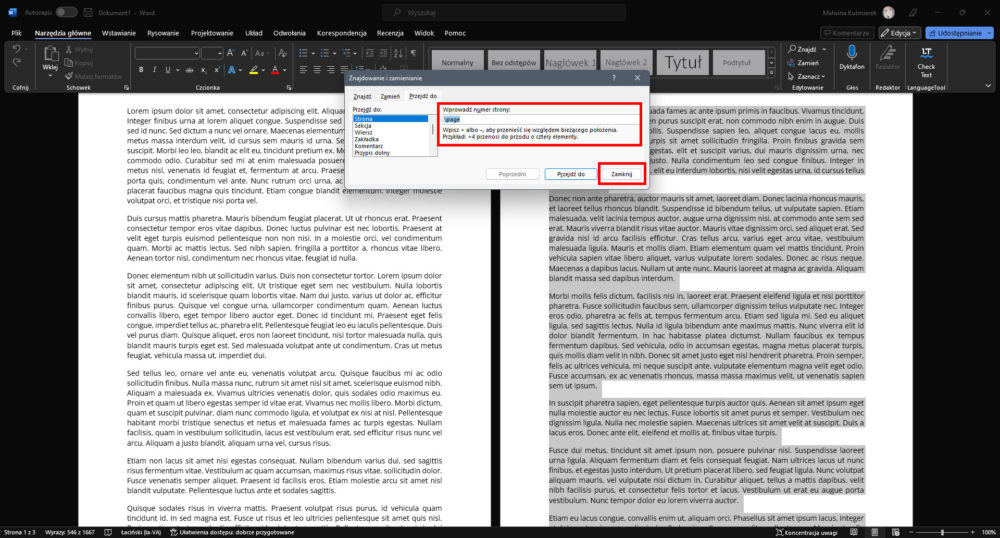Click the Wytnij scissors icon

[69, 49]
